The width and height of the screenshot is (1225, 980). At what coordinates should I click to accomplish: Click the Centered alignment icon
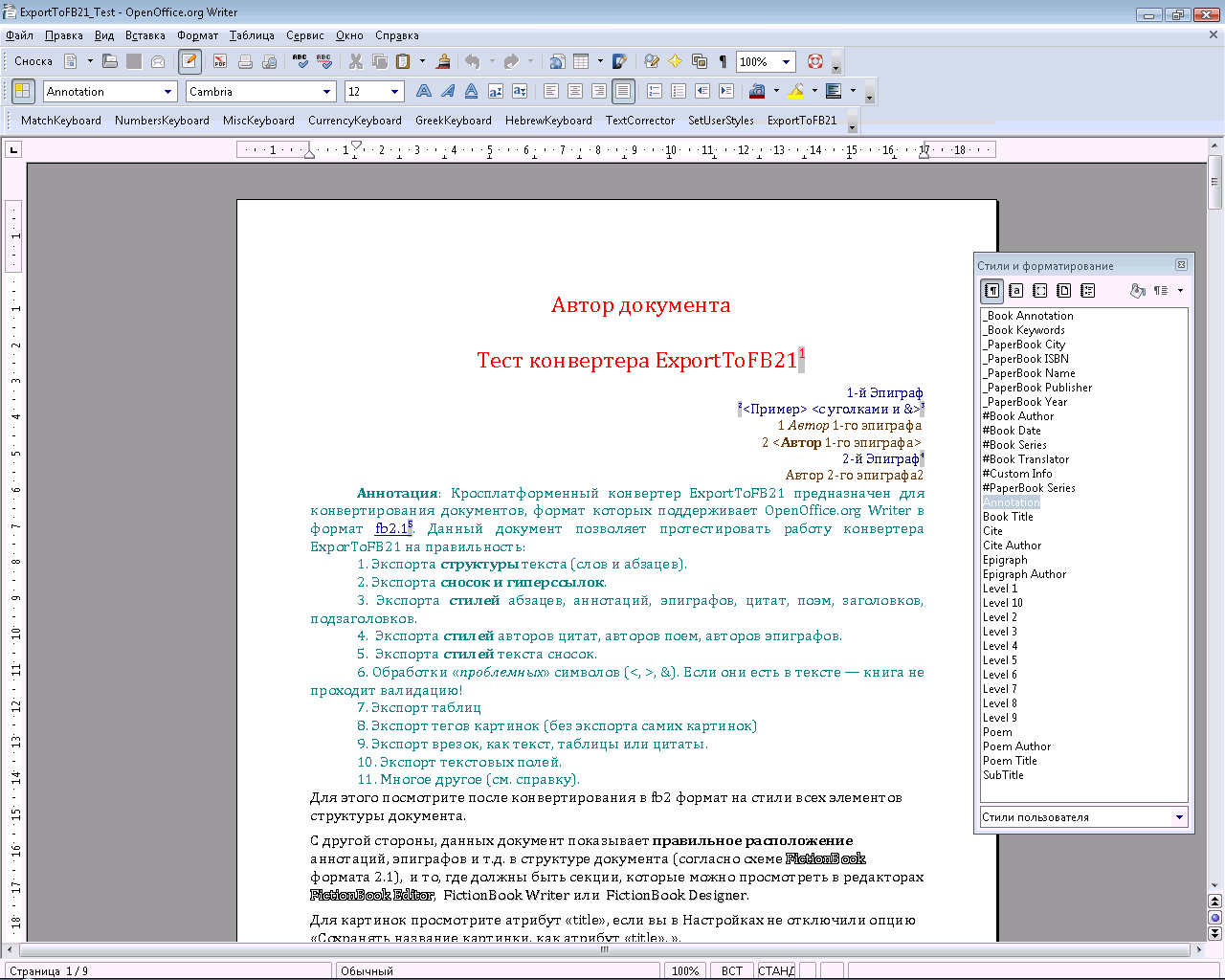pos(575,91)
